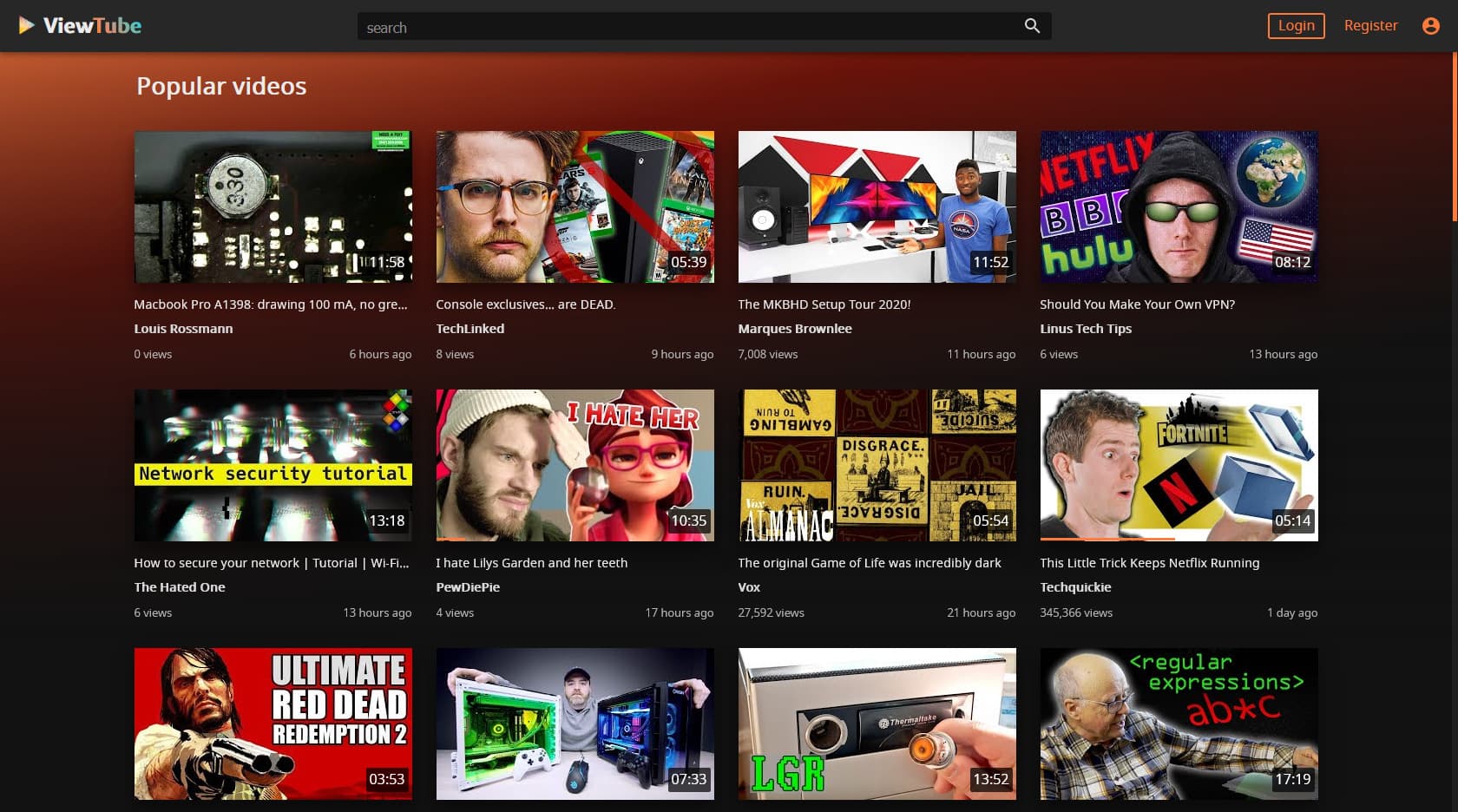Image resolution: width=1458 pixels, height=812 pixels.
Task: Visit the Techquickie channel
Action: tap(1075, 587)
